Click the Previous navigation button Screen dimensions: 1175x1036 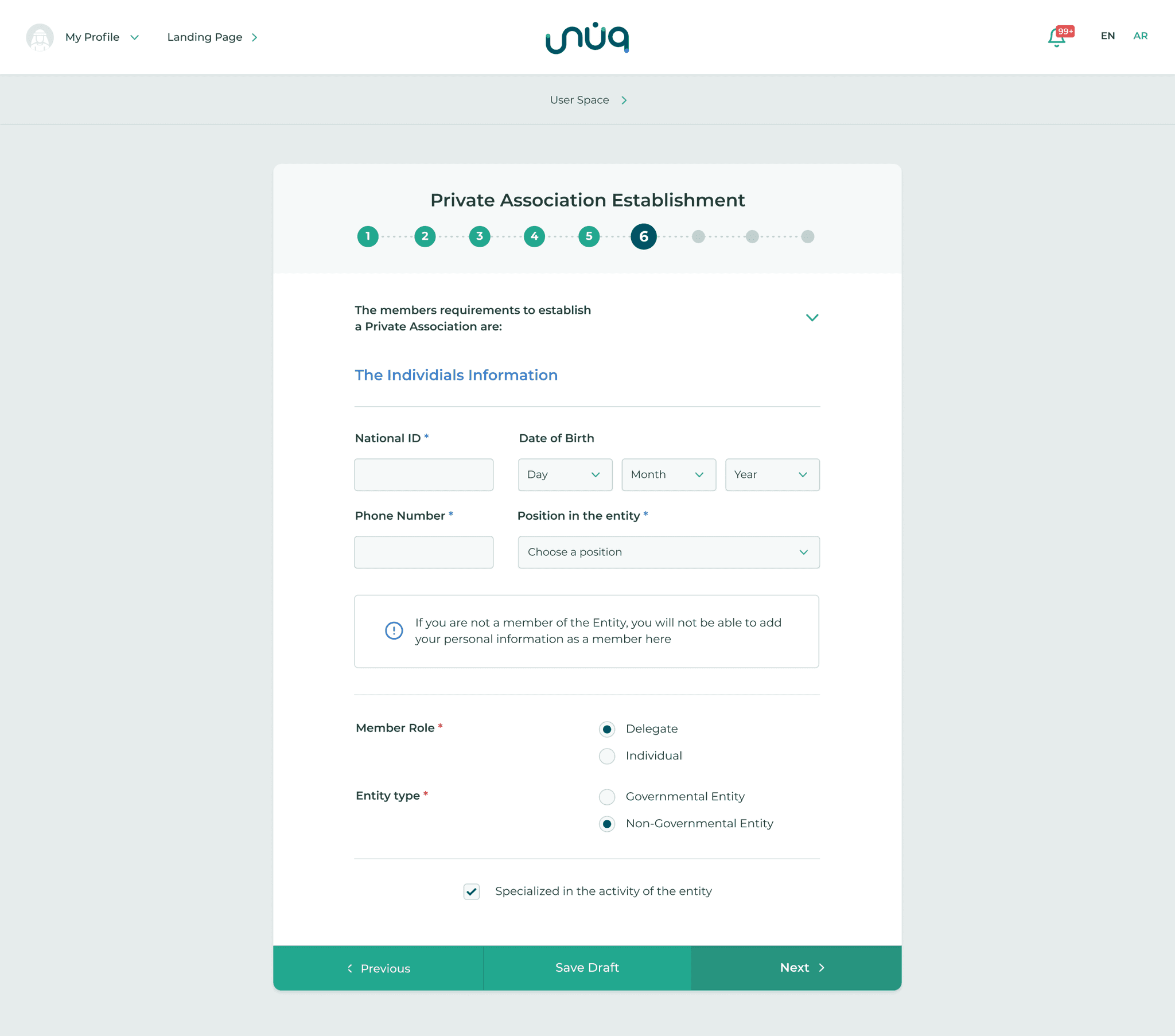click(x=377, y=967)
